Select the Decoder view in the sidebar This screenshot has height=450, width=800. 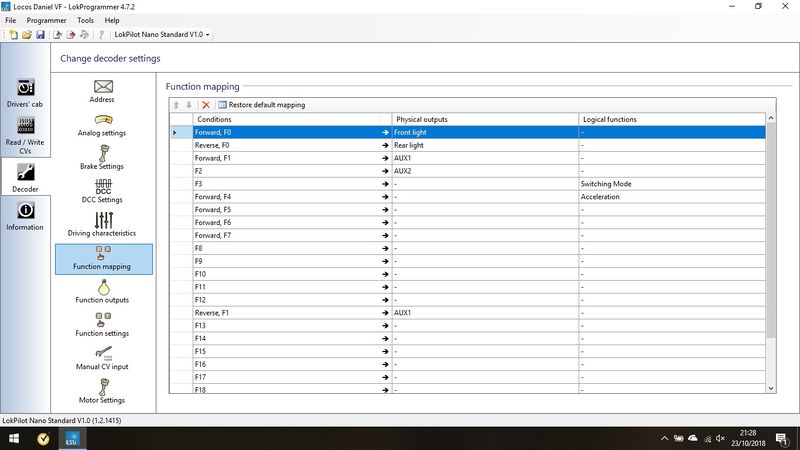25,178
